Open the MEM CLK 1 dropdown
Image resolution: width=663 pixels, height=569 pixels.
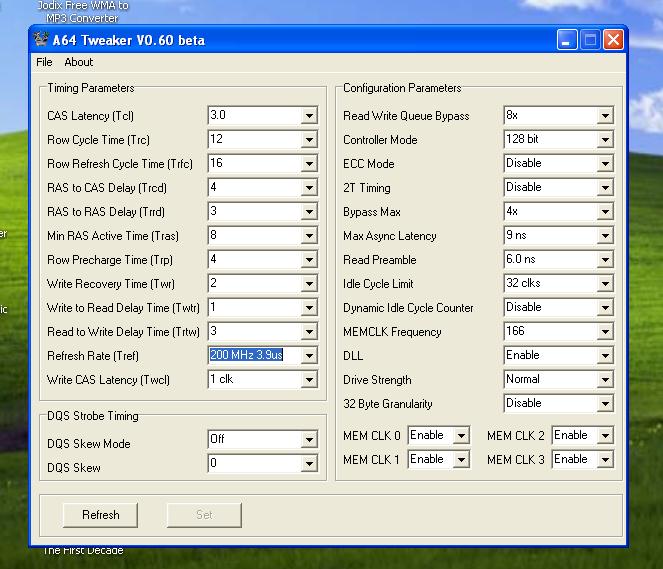pyautogui.click(x=461, y=460)
